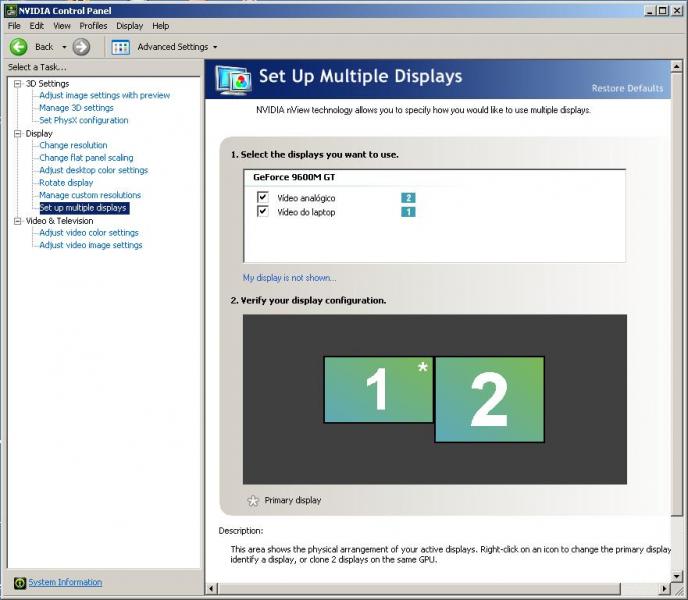The image size is (688, 600).
Task: Open the Profiles menu
Action: point(93,26)
